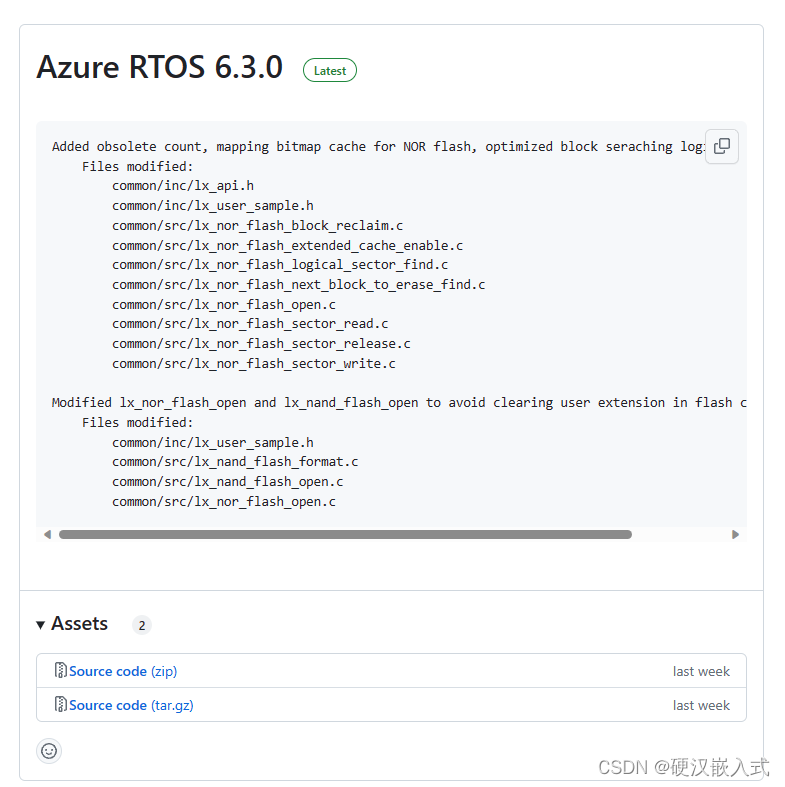Click the Latest badge

330,71
